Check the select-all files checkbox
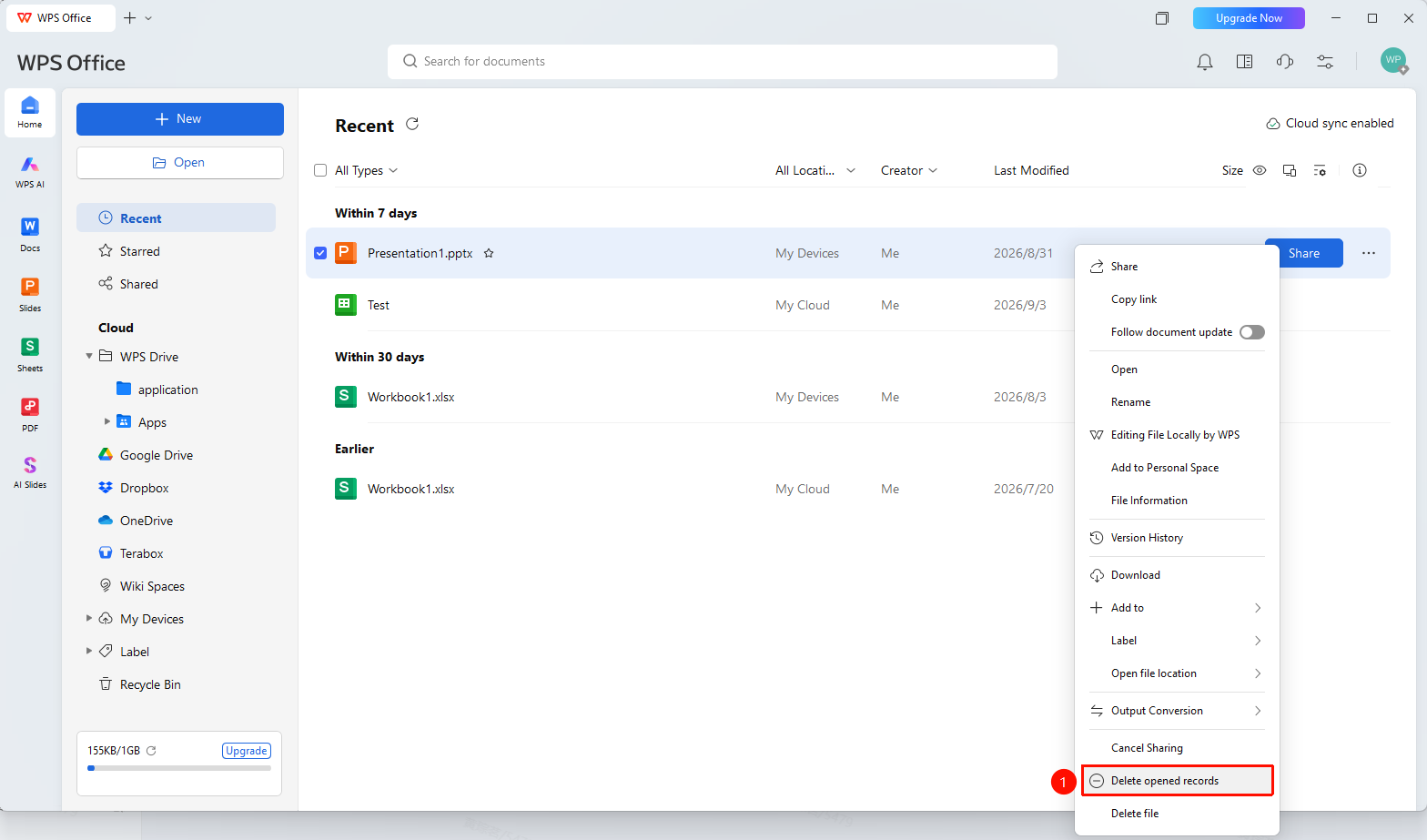The height and width of the screenshot is (840, 1427). pos(320,170)
